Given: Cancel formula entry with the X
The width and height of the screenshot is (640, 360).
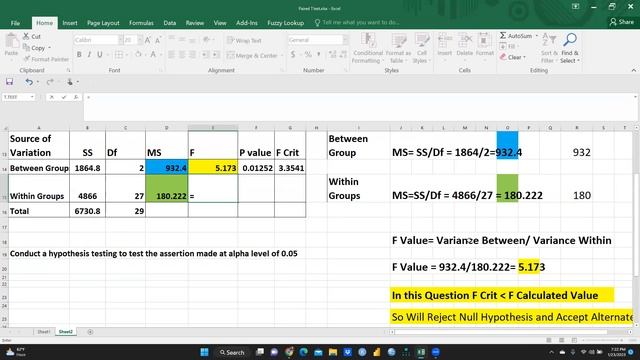Looking at the screenshot, I should click(52, 97).
